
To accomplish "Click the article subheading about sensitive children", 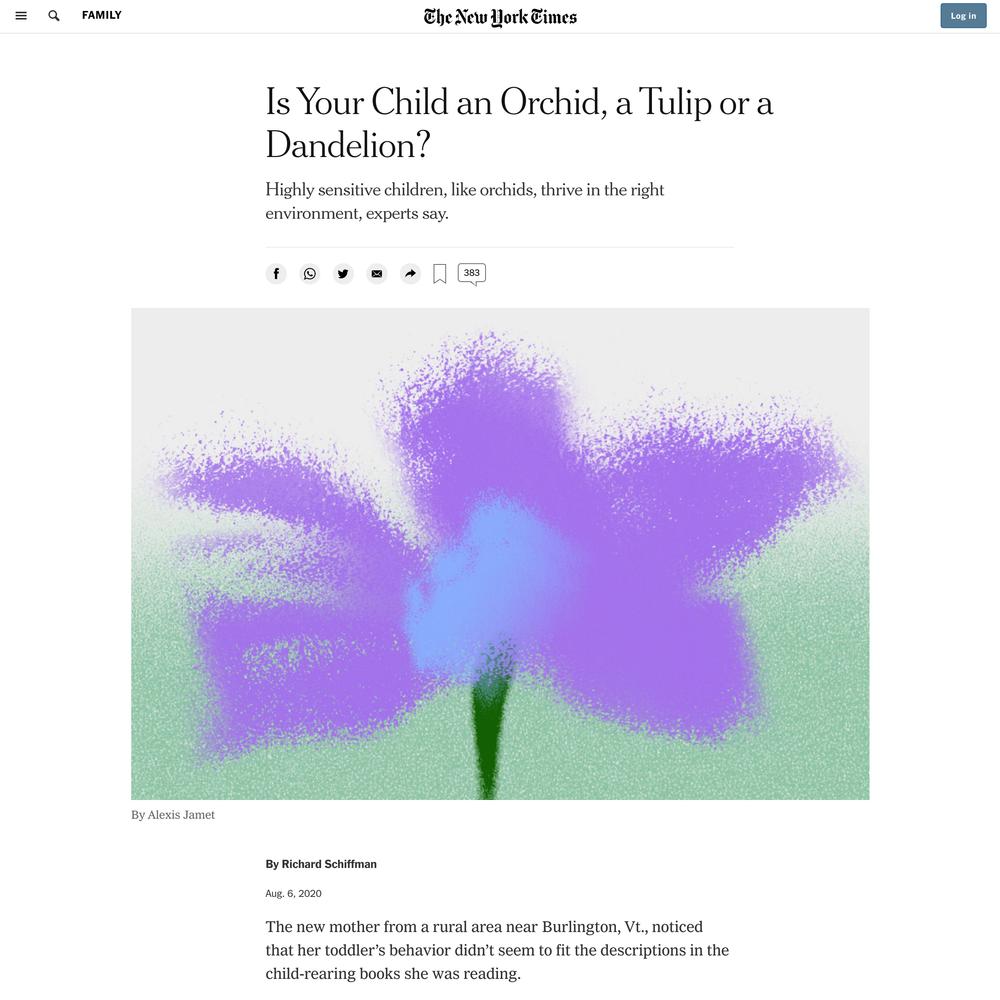I will tap(465, 202).
